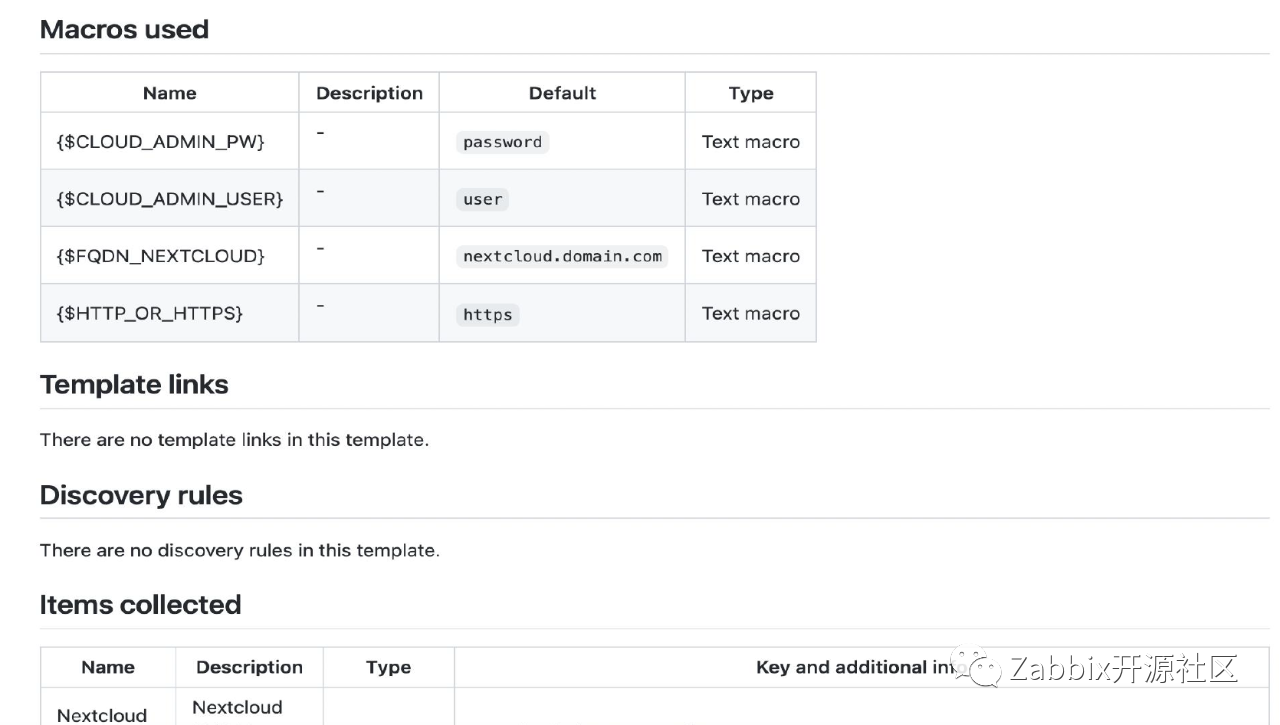Click the 'password' default value
Screen dimensions: 1280x725
[502, 142]
